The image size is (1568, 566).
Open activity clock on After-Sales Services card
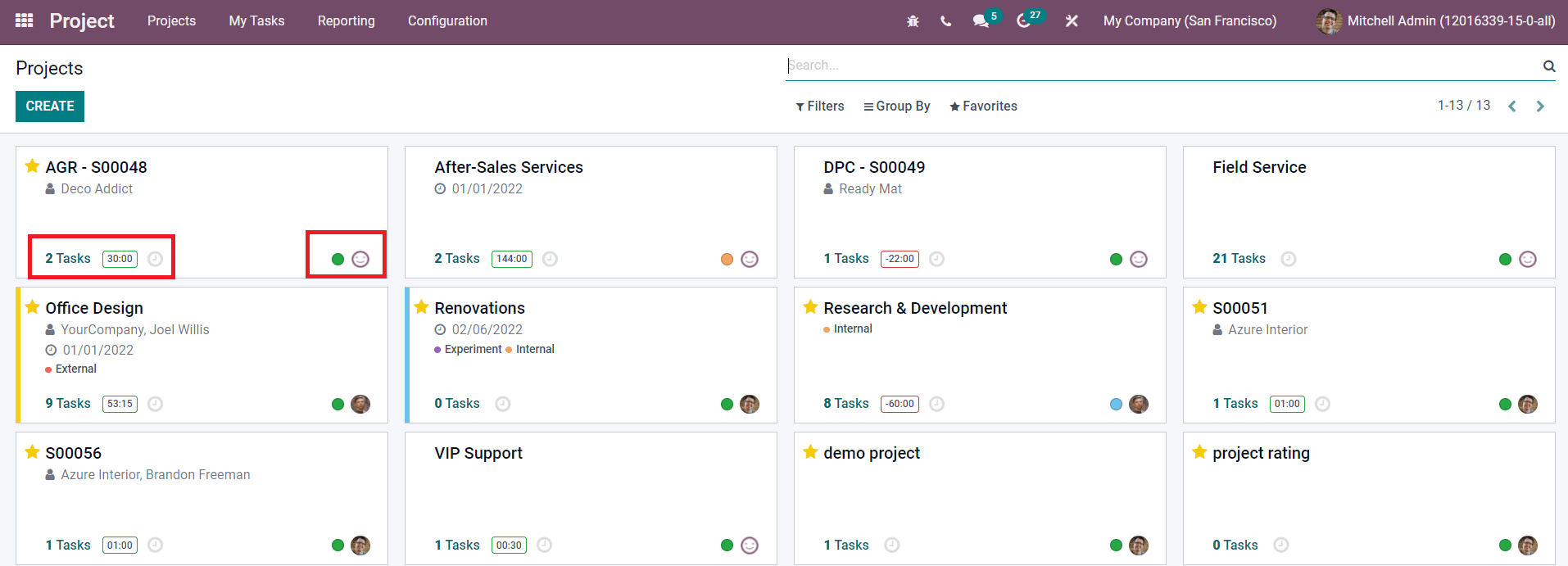551,259
